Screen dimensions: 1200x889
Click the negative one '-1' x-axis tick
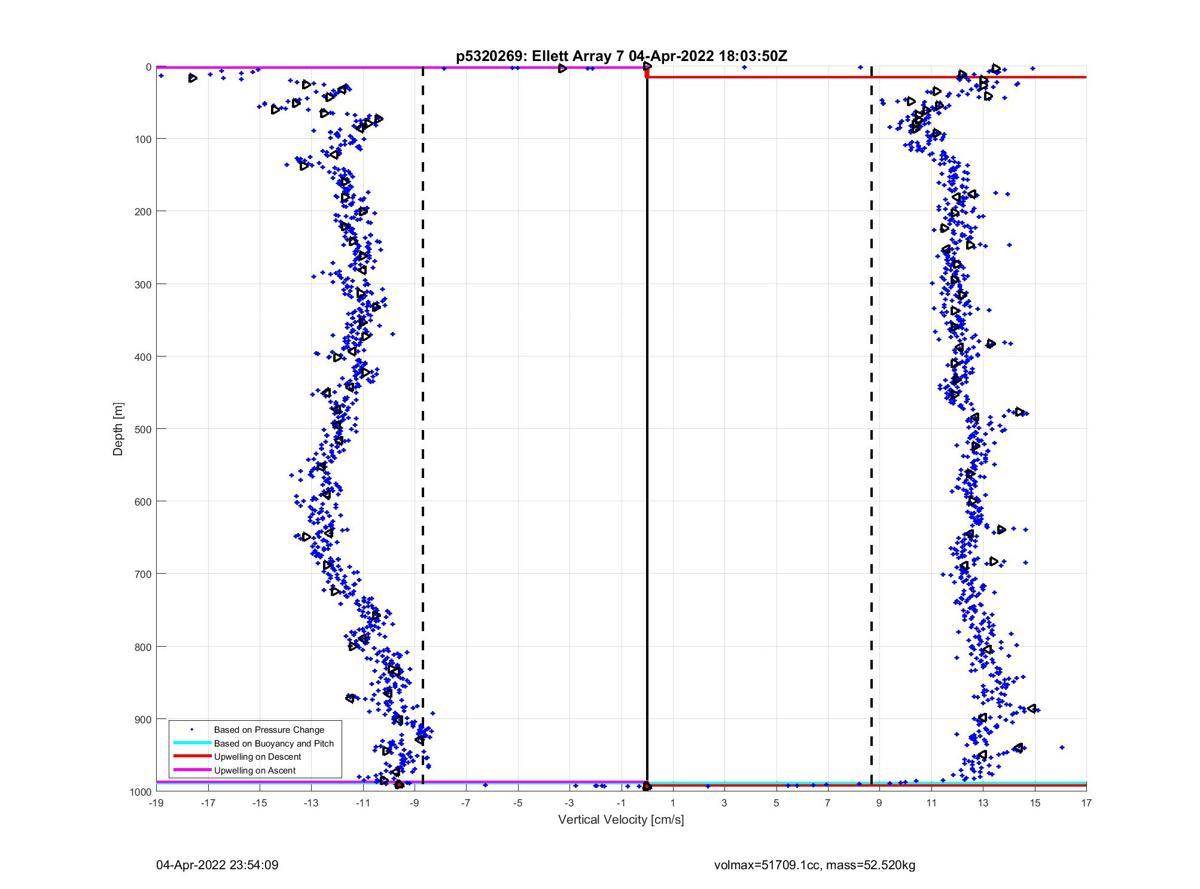click(621, 802)
